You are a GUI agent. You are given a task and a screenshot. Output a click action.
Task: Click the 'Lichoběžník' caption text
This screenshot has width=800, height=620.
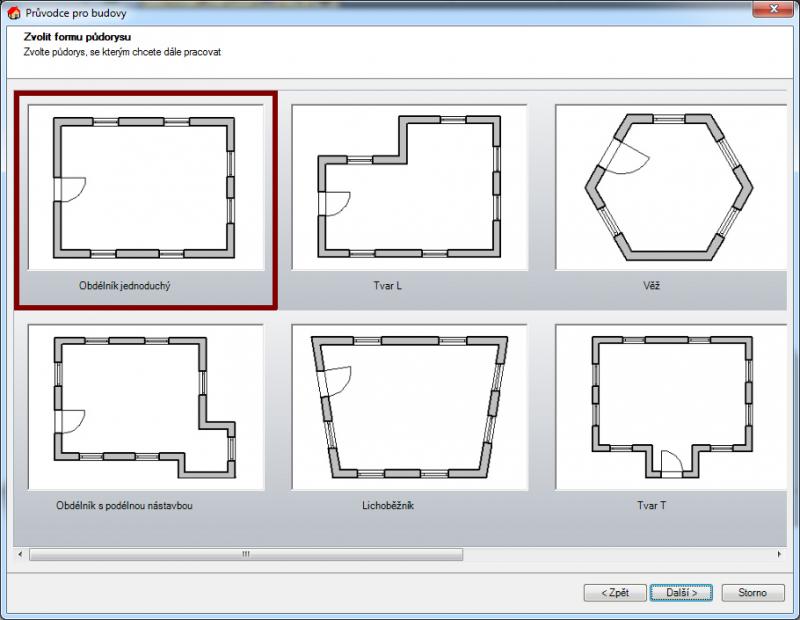[x=387, y=506]
